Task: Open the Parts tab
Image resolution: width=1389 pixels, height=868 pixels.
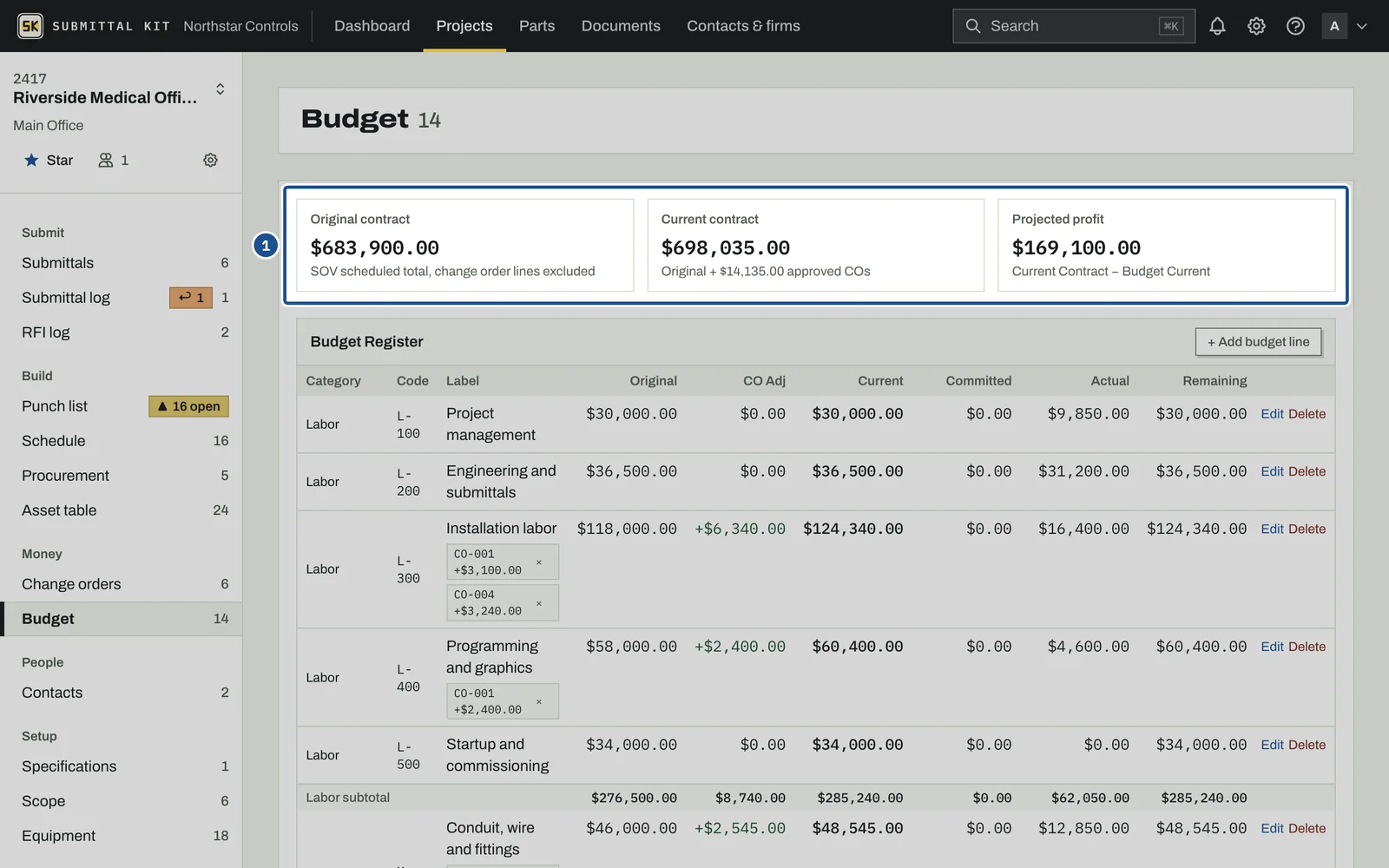Action: point(537,26)
